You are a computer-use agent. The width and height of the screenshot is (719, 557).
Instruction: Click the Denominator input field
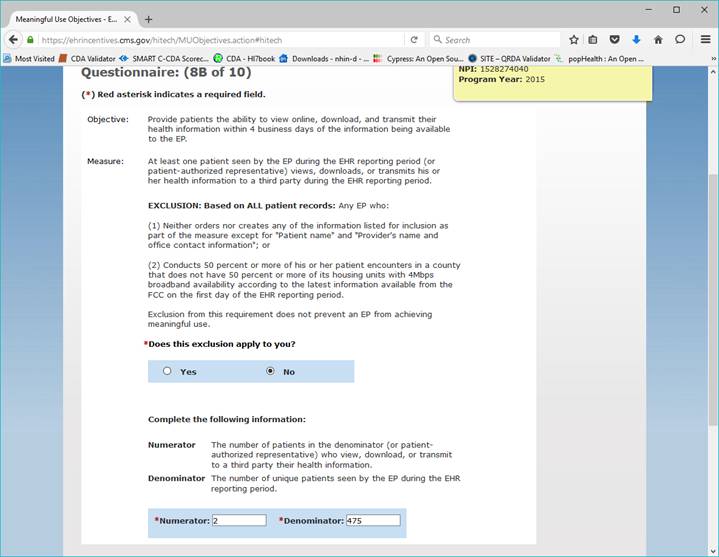coord(372,521)
